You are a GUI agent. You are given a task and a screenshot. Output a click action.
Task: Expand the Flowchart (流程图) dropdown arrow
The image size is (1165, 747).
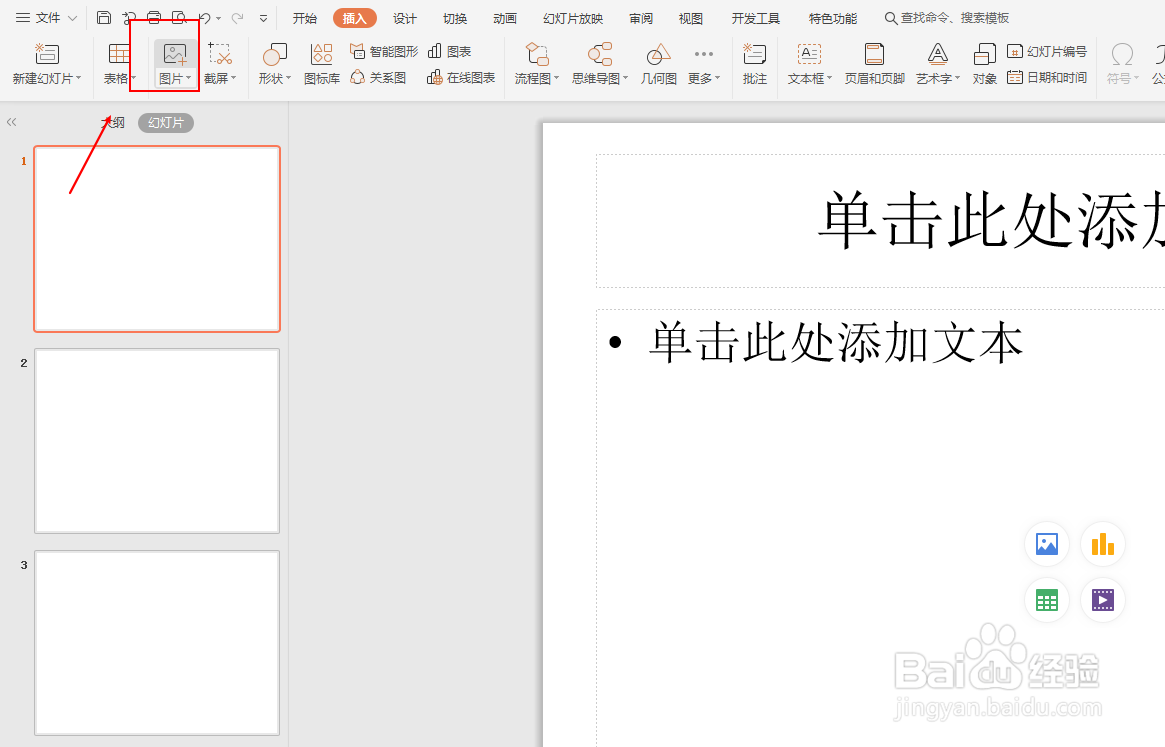(x=556, y=78)
